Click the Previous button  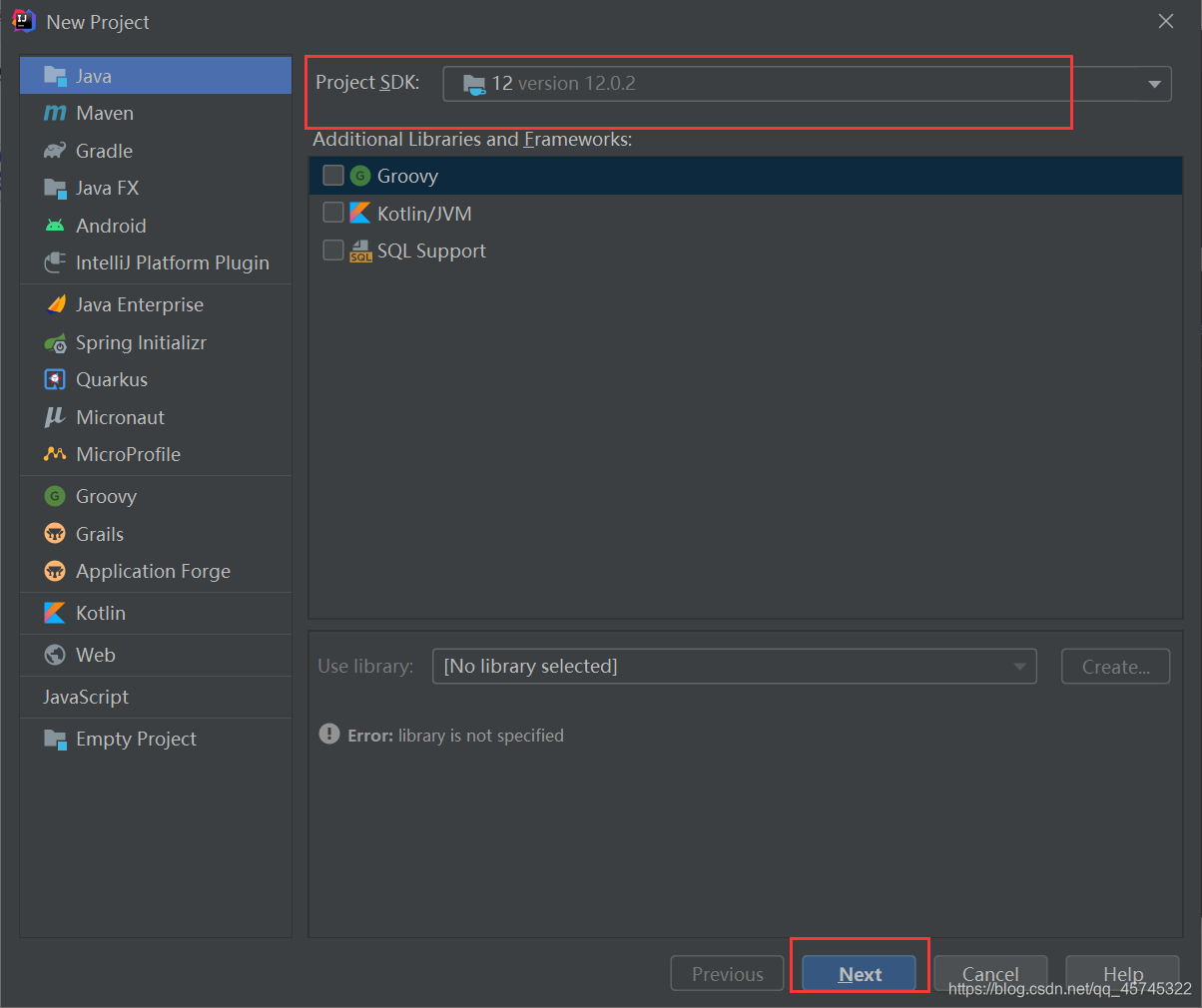click(727, 974)
